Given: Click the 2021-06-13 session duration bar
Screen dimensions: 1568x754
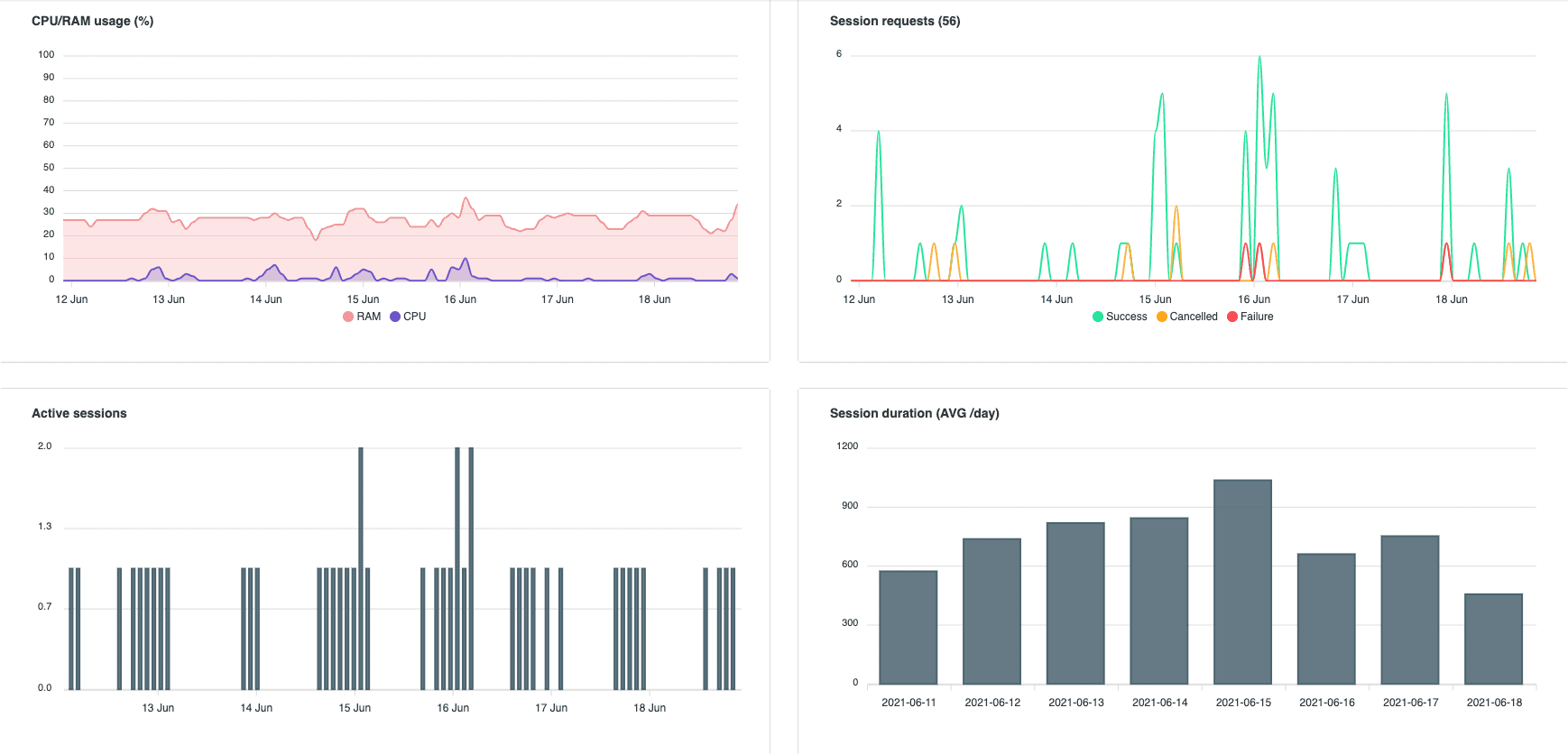Looking at the screenshot, I should click(x=1075, y=603).
